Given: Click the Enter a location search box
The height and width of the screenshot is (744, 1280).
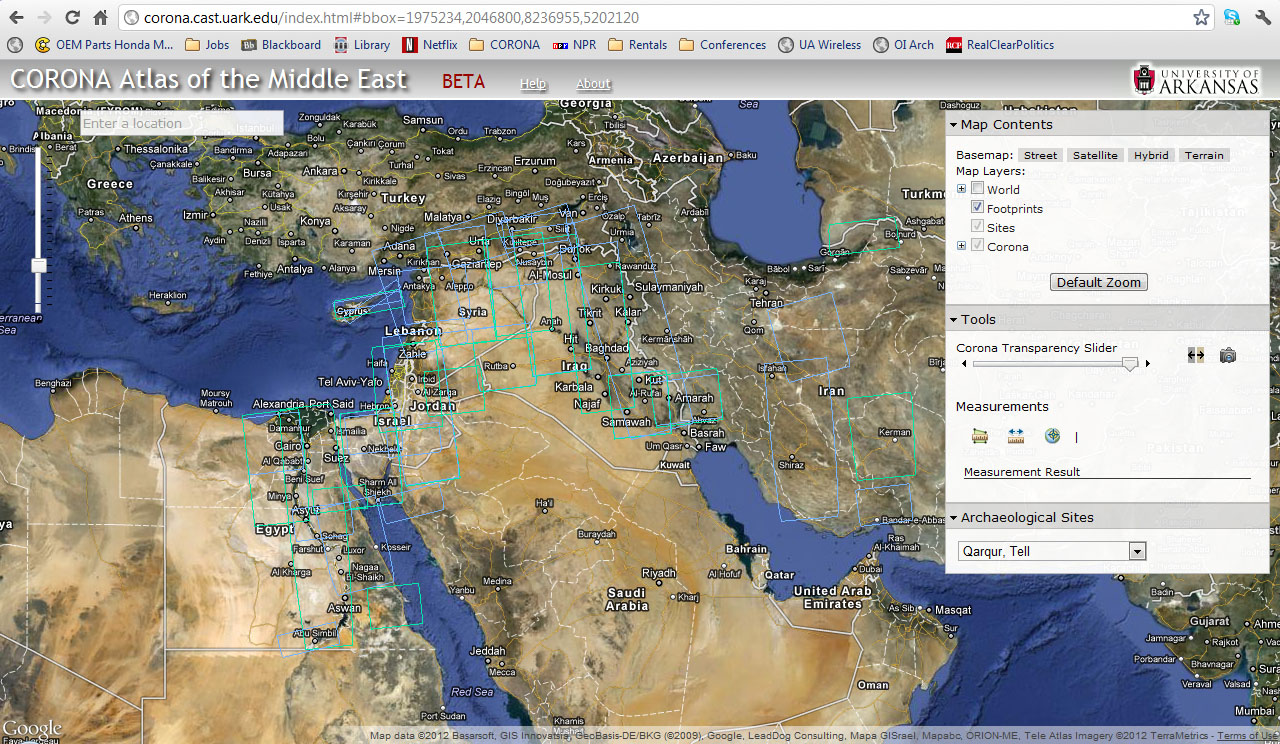Looking at the screenshot, I should 181,123.
